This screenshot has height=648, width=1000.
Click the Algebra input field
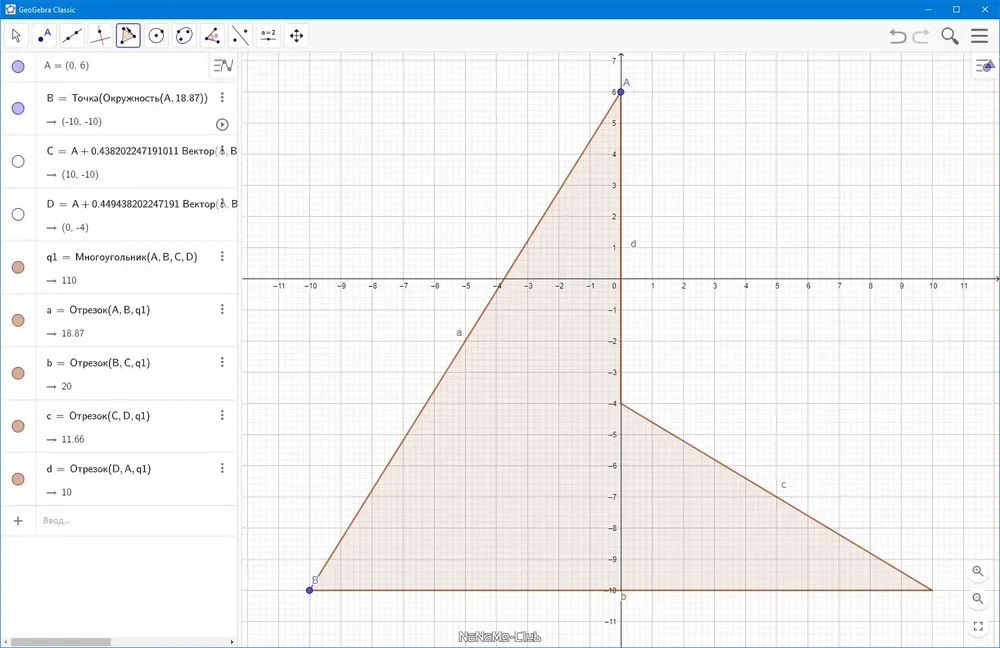(136, 521)
